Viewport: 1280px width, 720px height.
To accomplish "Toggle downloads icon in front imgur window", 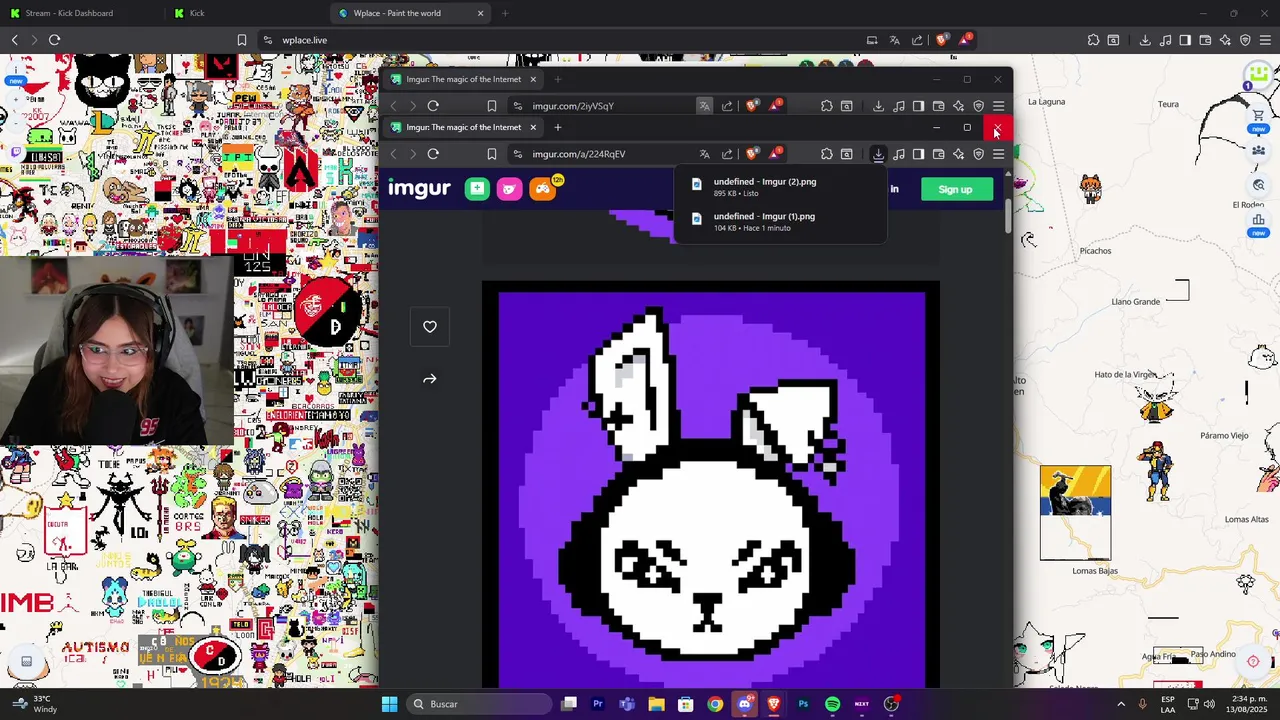I will [878, 154].
